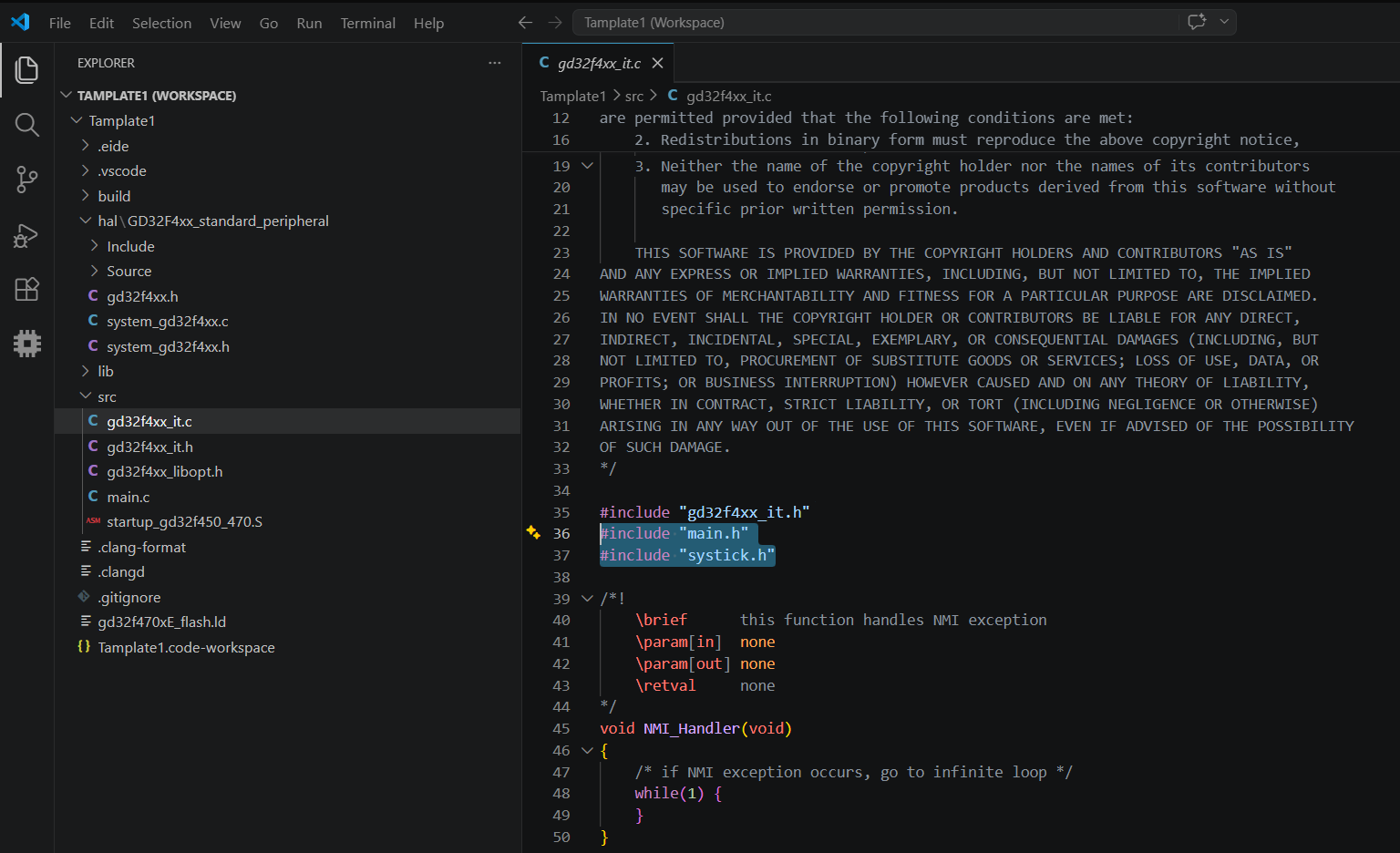Image resolution: width=1400 pixels, height=853 pixels.
Task: Open the Source Control view icon
Action: (x=26, y=180)
